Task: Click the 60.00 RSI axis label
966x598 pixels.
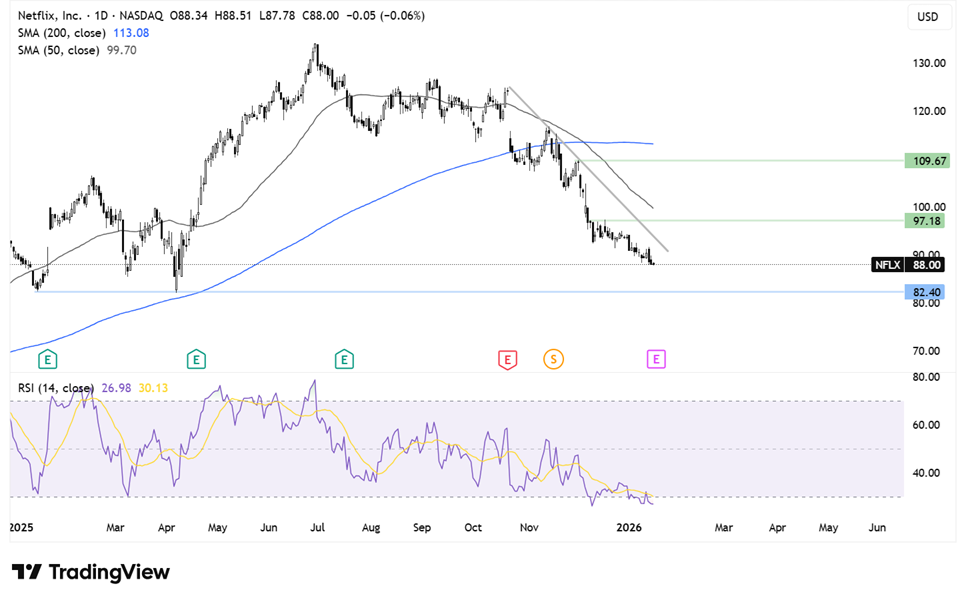Action: point(927,426)
